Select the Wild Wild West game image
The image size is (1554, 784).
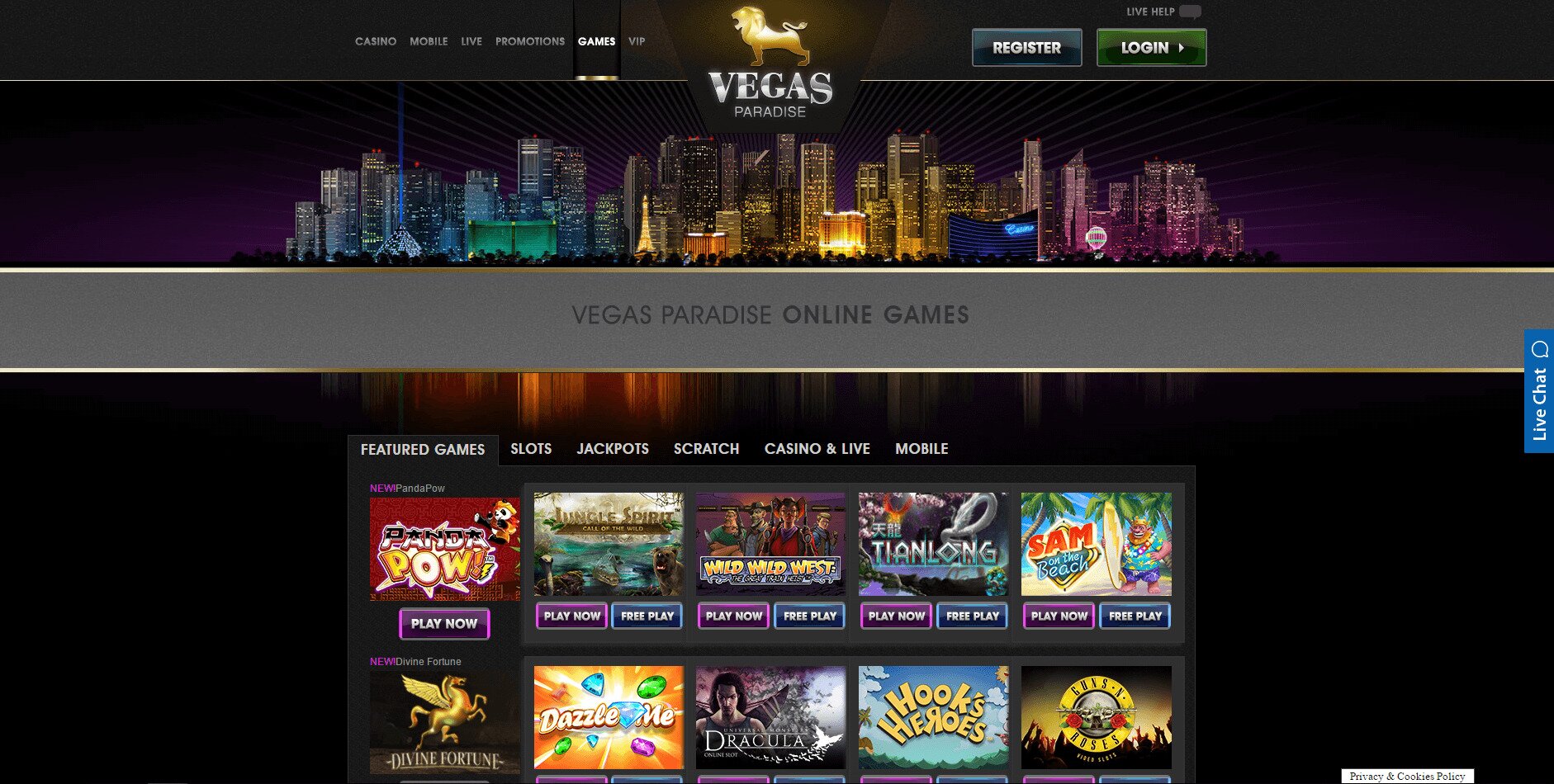pyautogui.click(x=770, y=544)
